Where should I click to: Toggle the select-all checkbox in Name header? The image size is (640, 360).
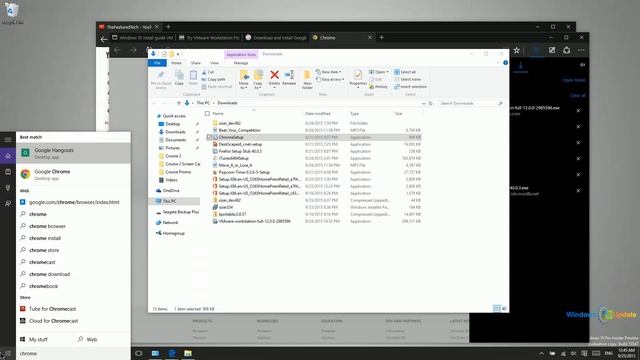[x=207, y=113]
